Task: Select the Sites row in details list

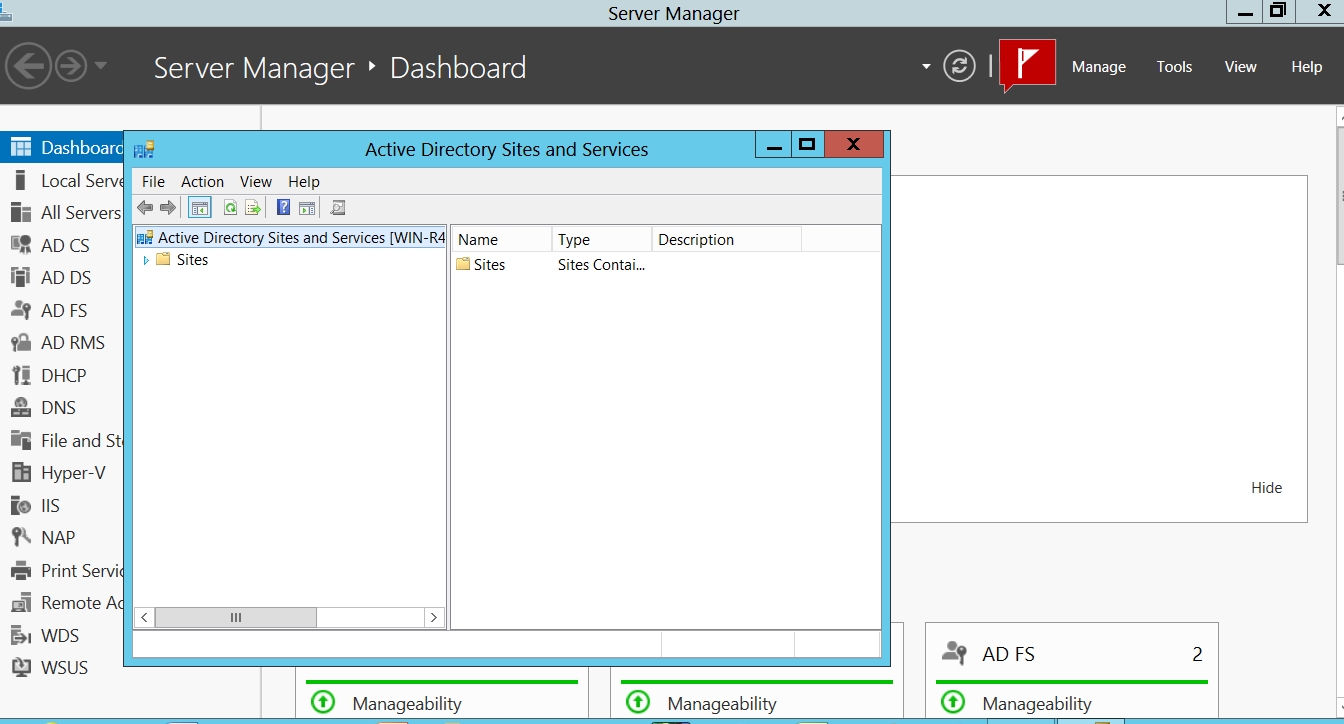Action: coord(481,265)
